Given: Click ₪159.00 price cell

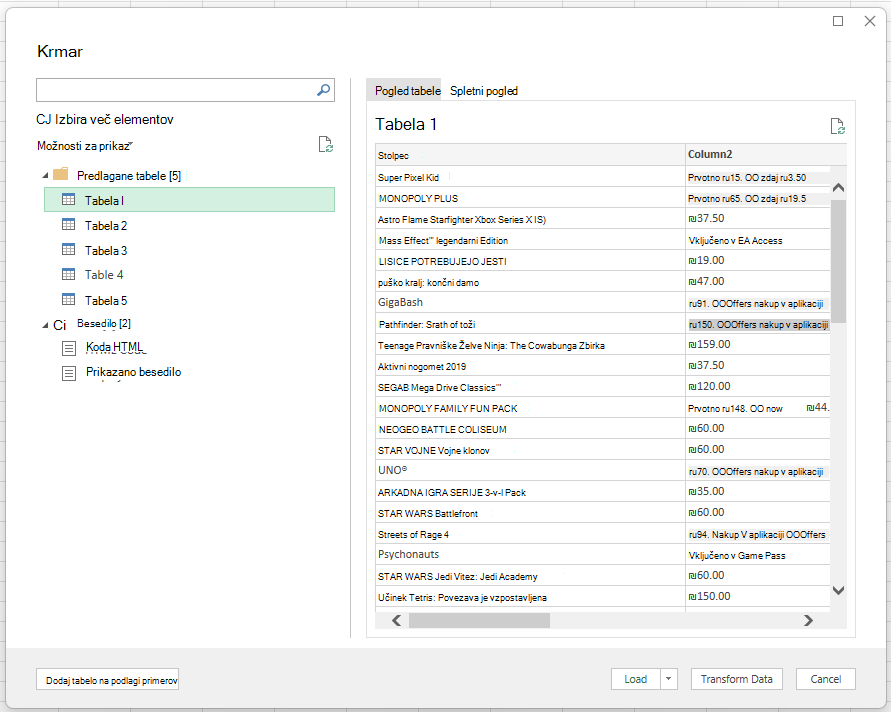Looking at the screenshot, I should 757,345.
